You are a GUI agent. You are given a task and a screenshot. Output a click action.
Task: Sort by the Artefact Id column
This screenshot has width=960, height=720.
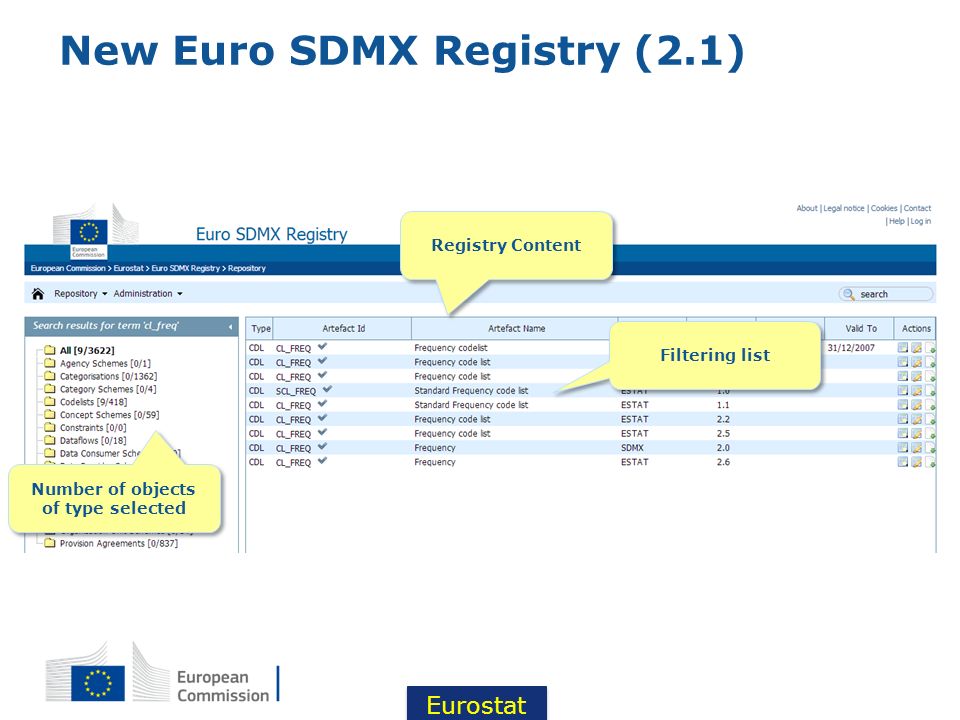(343, 329)
